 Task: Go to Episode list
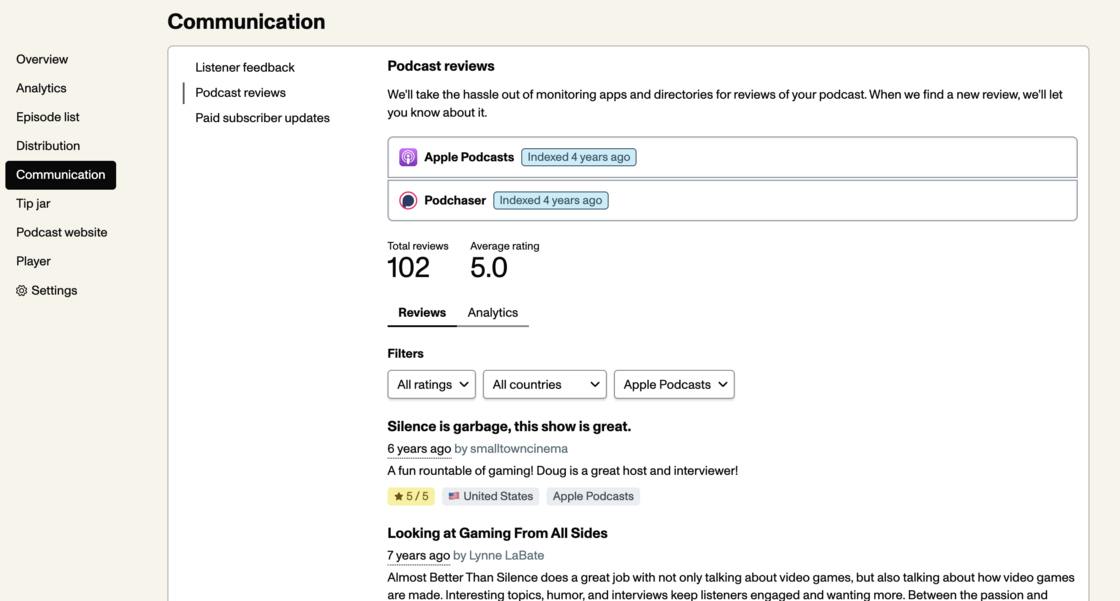[48, 117]
